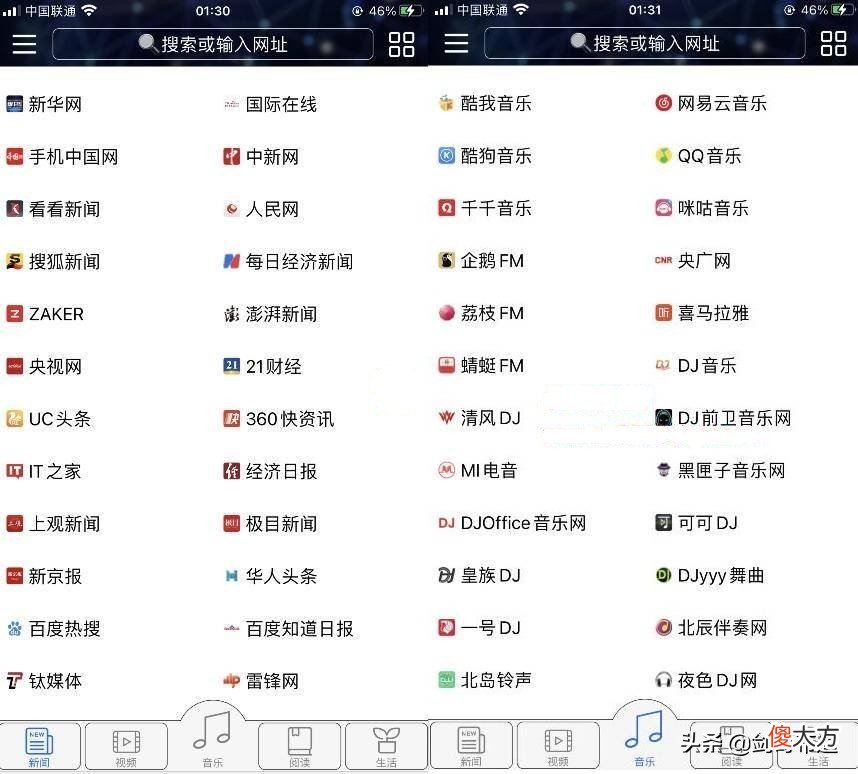Open tab grid icon in the left screen
Screen dimensions: 858x774
tap(401, 44)
